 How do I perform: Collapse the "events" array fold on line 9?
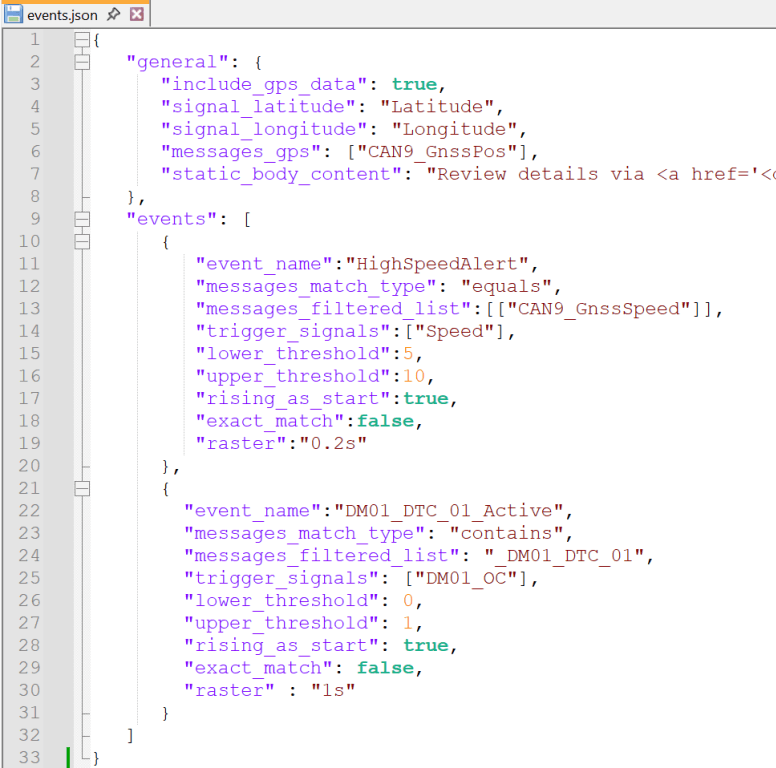(x=82, y=219)
